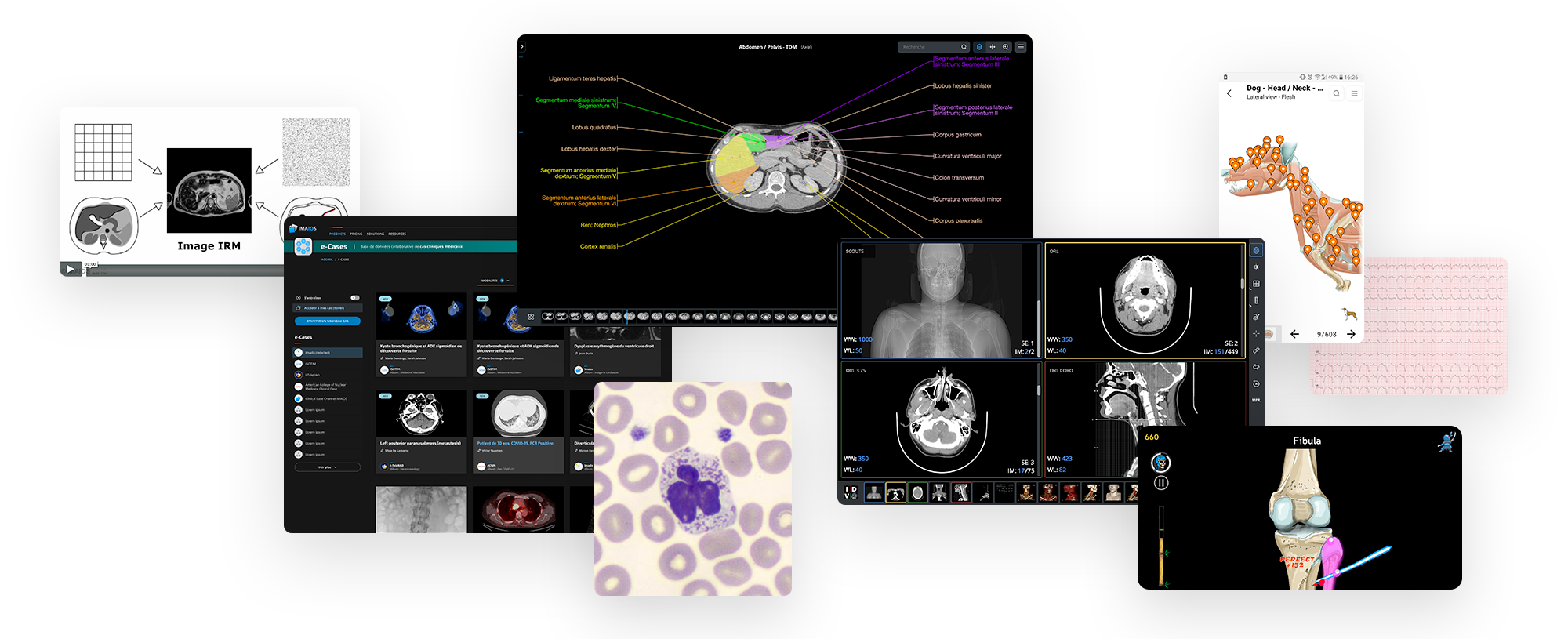
Task: Select the 'Lobus quadratus' anatomy label
Action: 594,127
